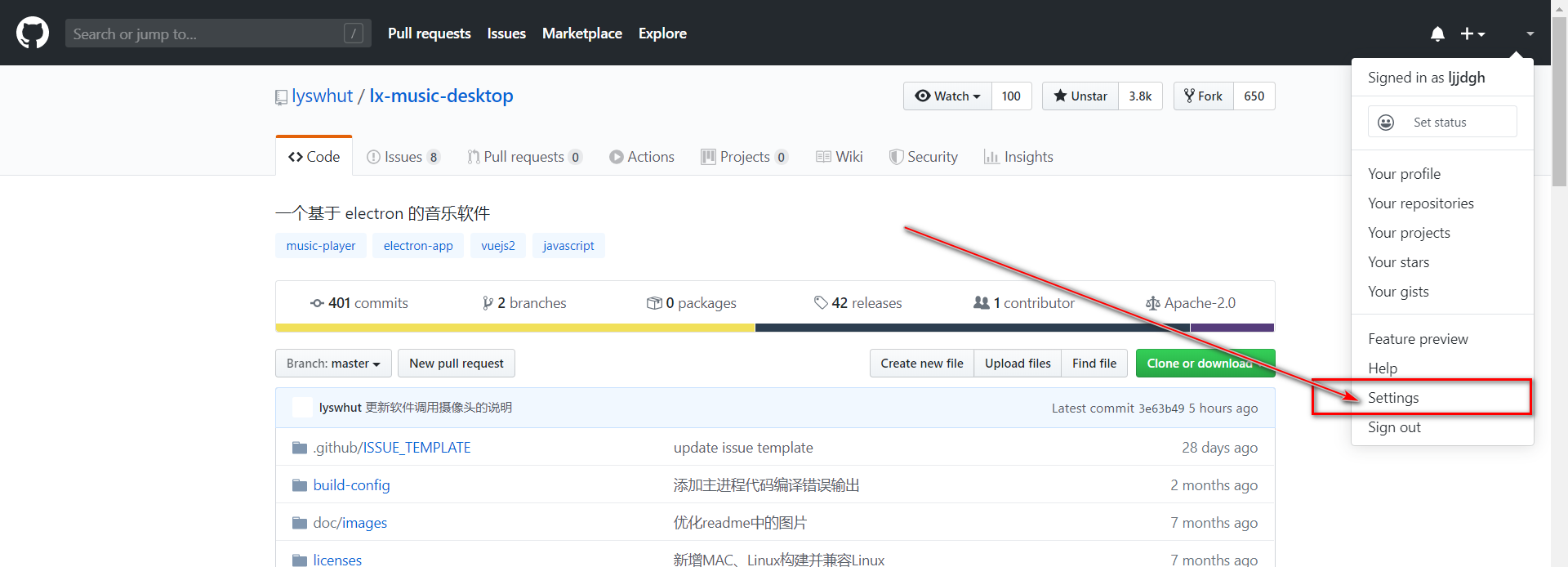
Task: Open Feature preview menu item
Action: point(1442,339)
